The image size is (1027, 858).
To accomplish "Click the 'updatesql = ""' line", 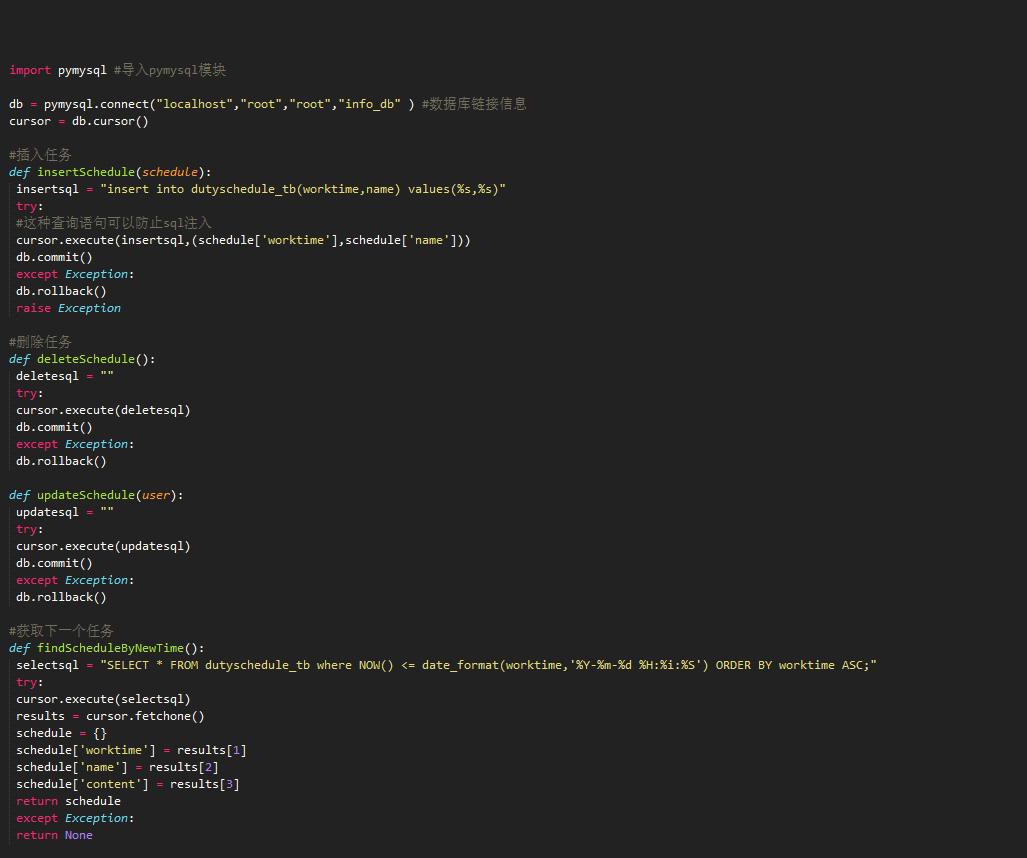I will pos(65,512).
